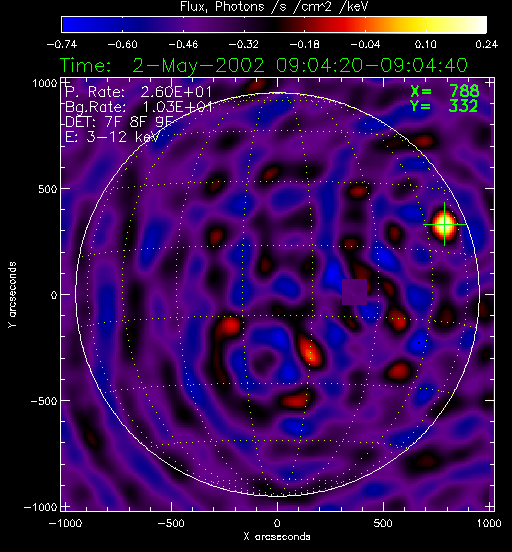Click the purple square mask near center
Screen dimensions: 512x552
click(355, 292)
